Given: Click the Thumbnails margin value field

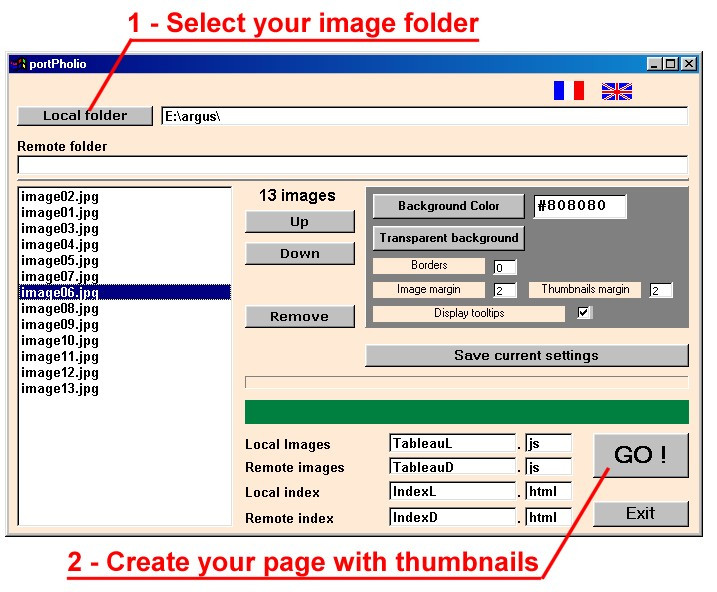Looking at the screenshot, I should click(x=661, y=290).
